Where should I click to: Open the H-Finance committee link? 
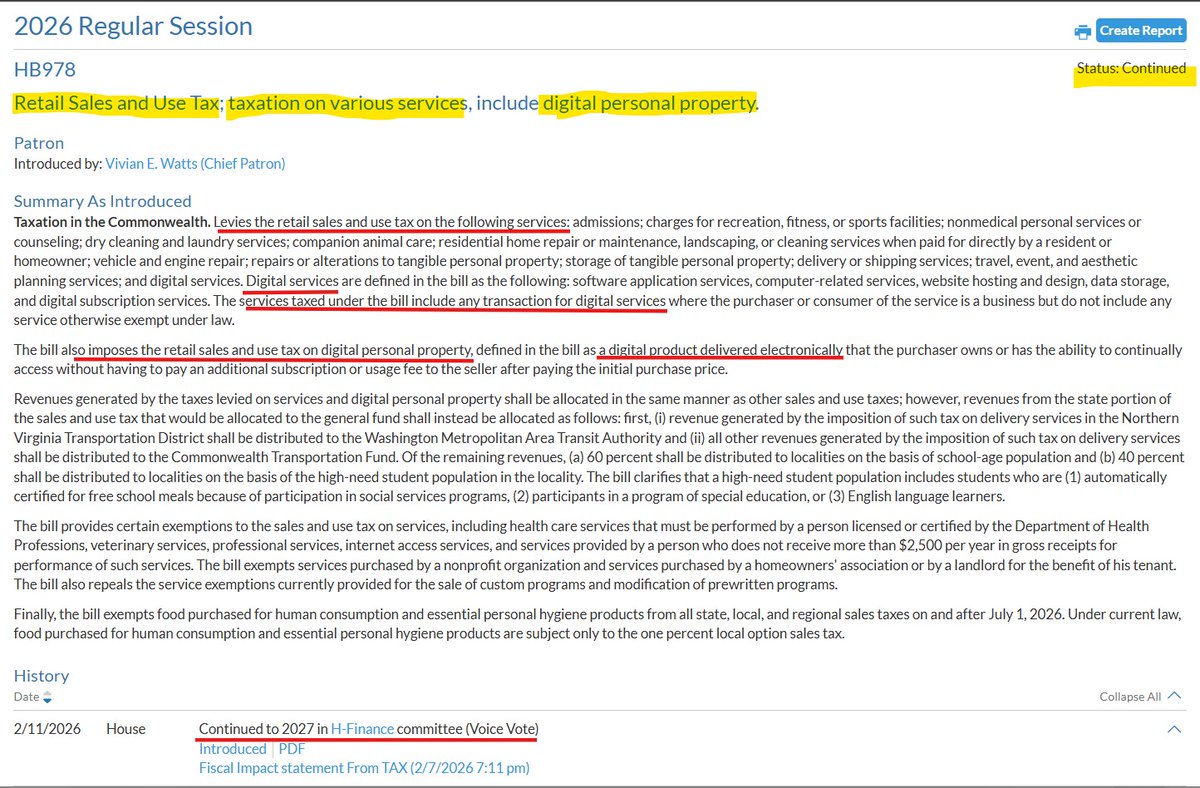click(362, 729)
